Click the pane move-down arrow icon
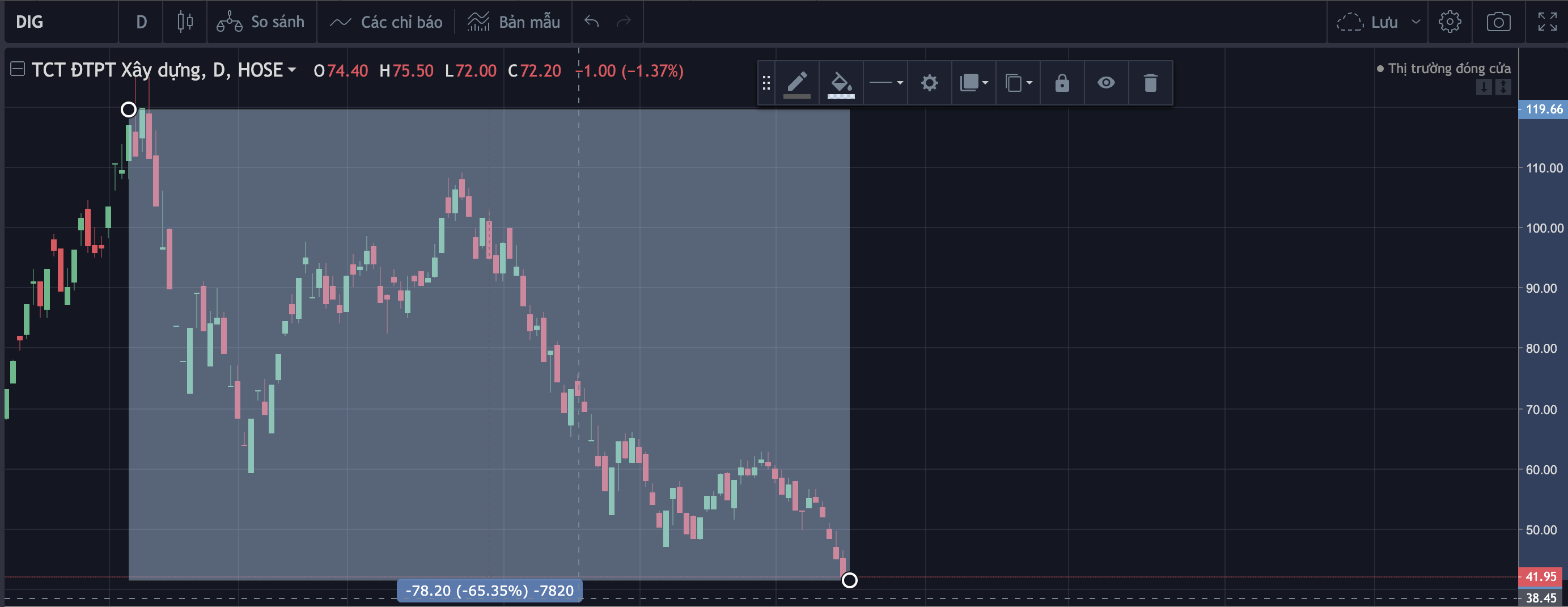Screen dimensions: 1568x607 point(1484,87)
